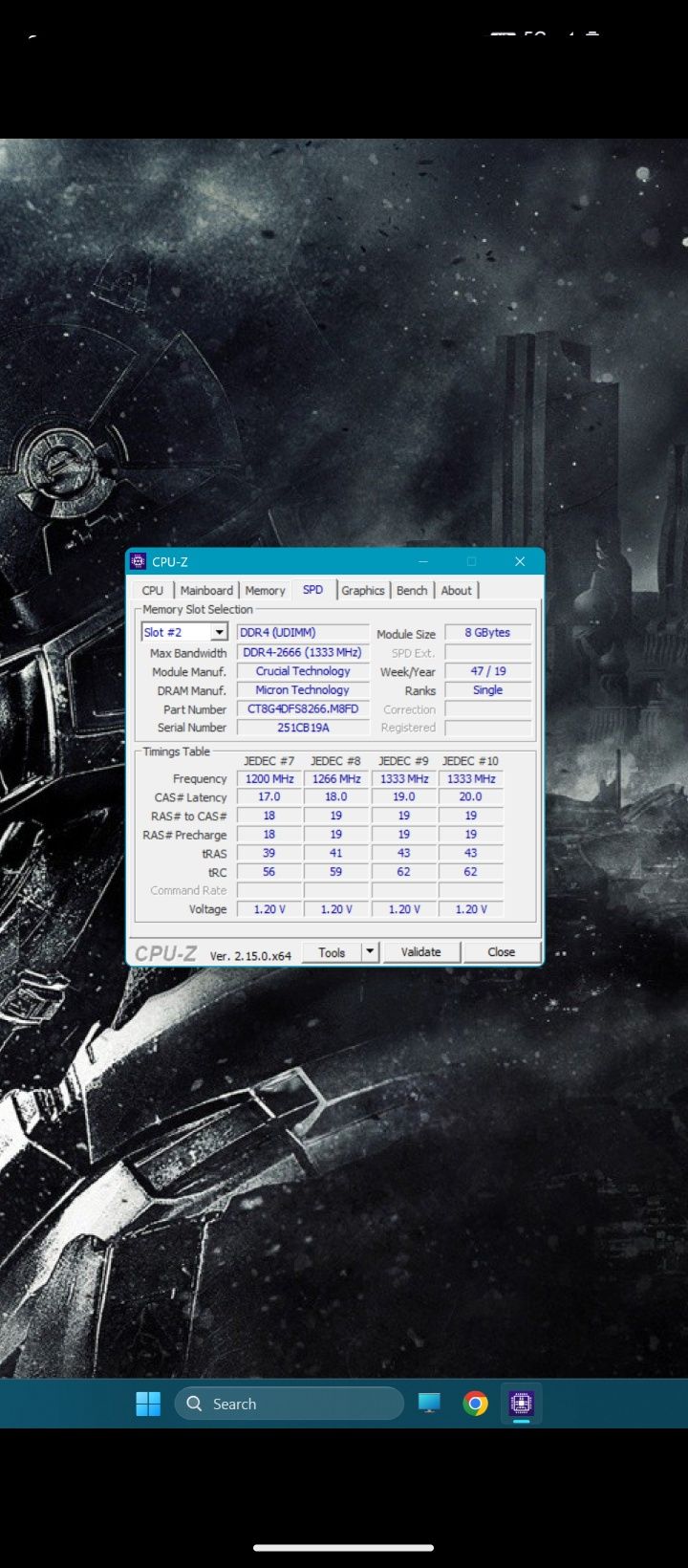Minimize the CPU-Z window
Screen dimensions: 688x1568
point(423,561)
